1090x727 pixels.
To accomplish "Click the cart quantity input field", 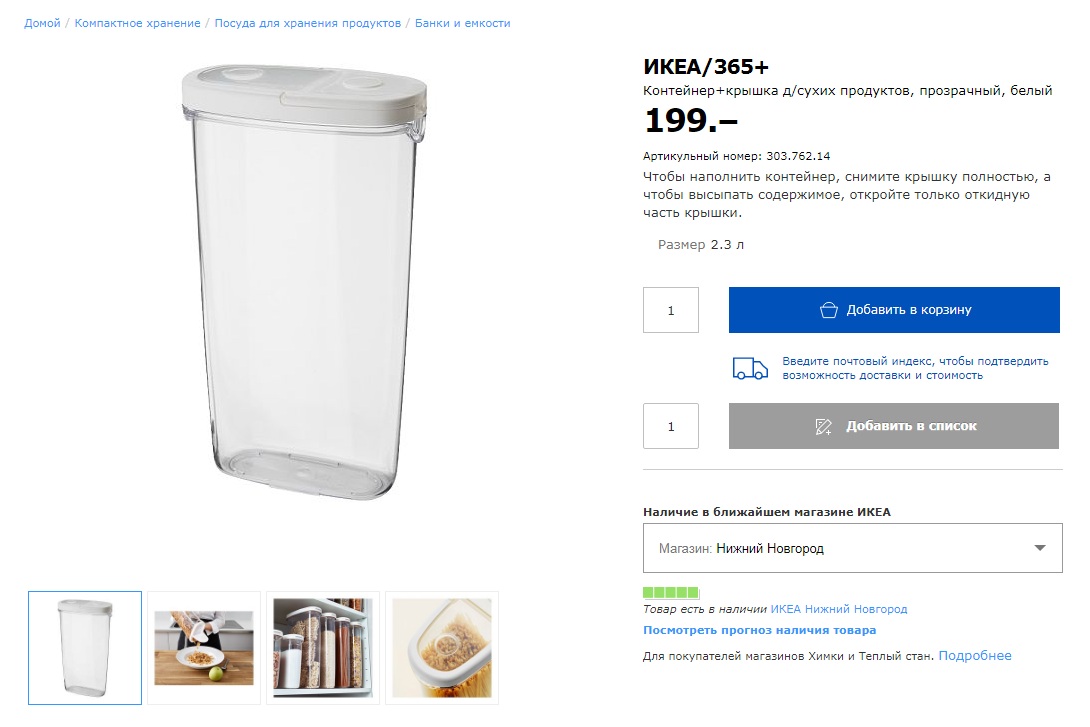I will 671,310.
